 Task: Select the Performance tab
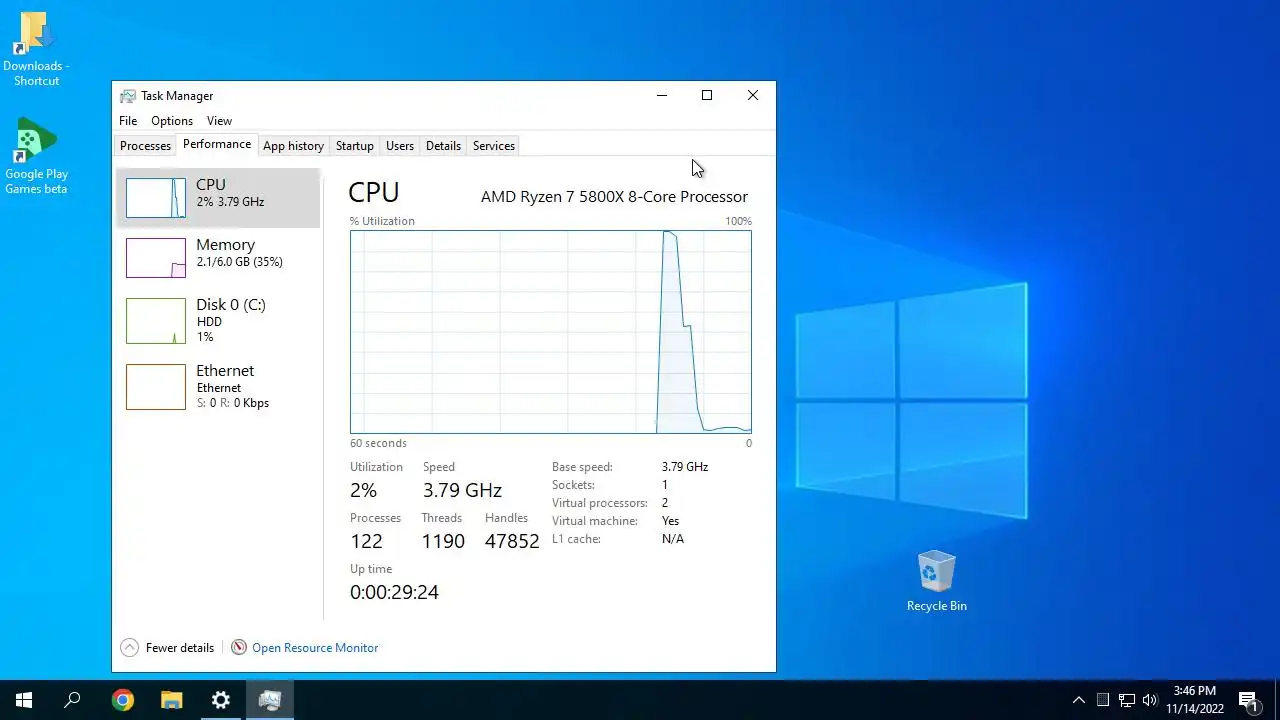[217, 144]
